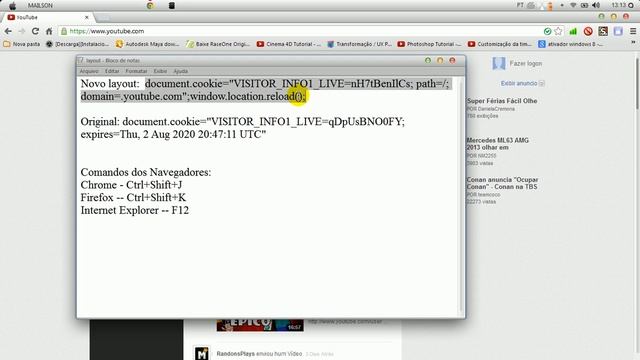The image size is (640, 360).
Task: Click the Bloco de notas title bar
Action: click(x=270, y=60)
